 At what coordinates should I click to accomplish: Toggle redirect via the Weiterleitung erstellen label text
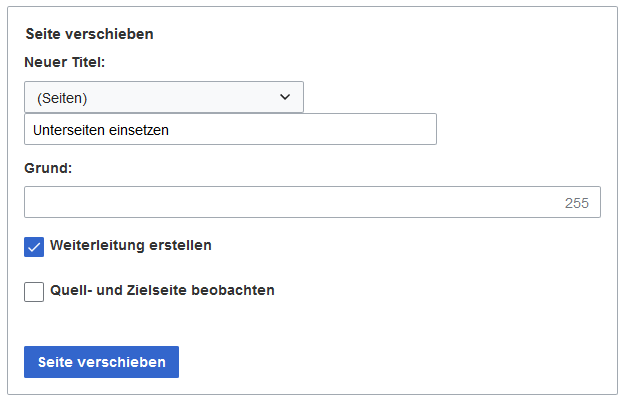(x=131, y=245)
